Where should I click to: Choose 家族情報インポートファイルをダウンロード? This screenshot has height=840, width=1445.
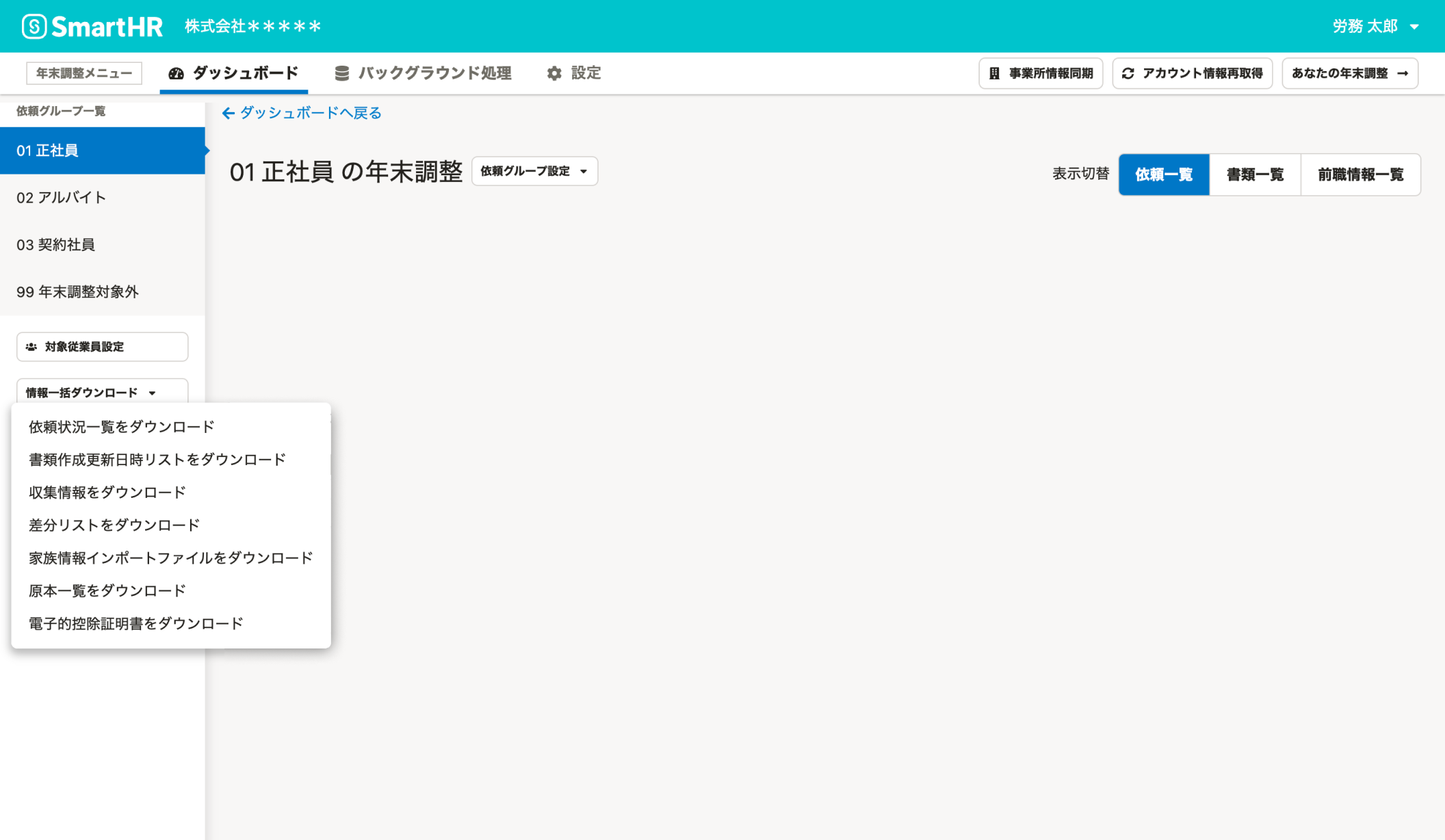coord(171,558)
